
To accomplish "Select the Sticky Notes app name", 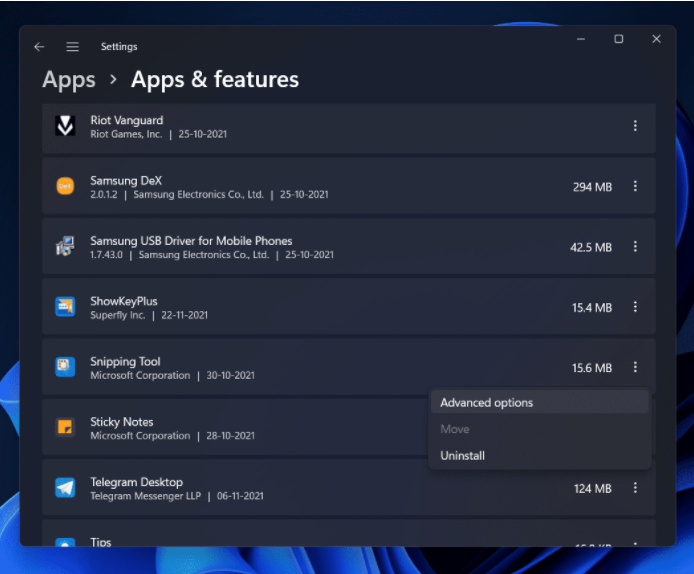I will [x=122, y=422].
